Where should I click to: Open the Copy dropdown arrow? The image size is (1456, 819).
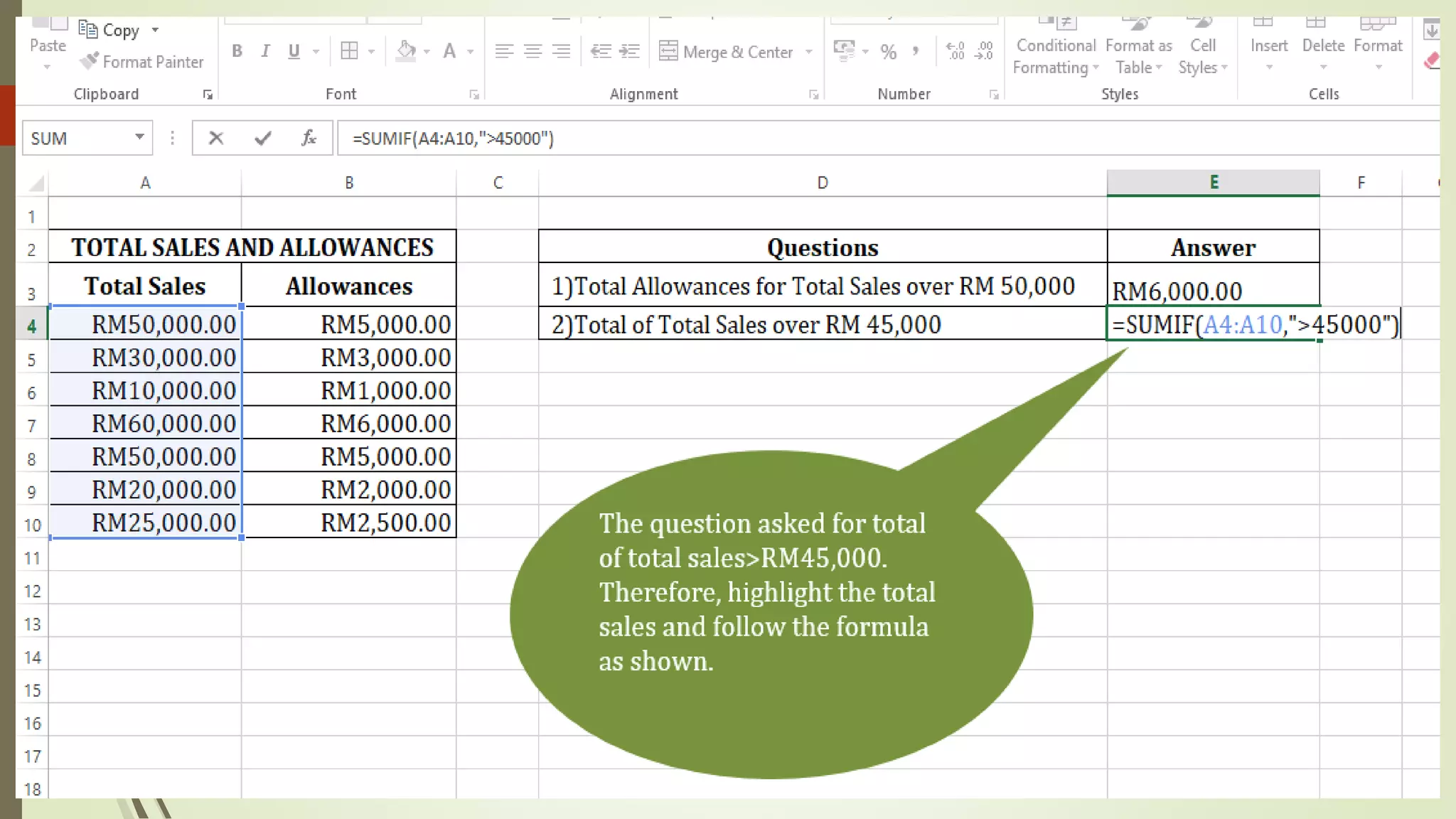pyautogui.click(x=155, y=31)
